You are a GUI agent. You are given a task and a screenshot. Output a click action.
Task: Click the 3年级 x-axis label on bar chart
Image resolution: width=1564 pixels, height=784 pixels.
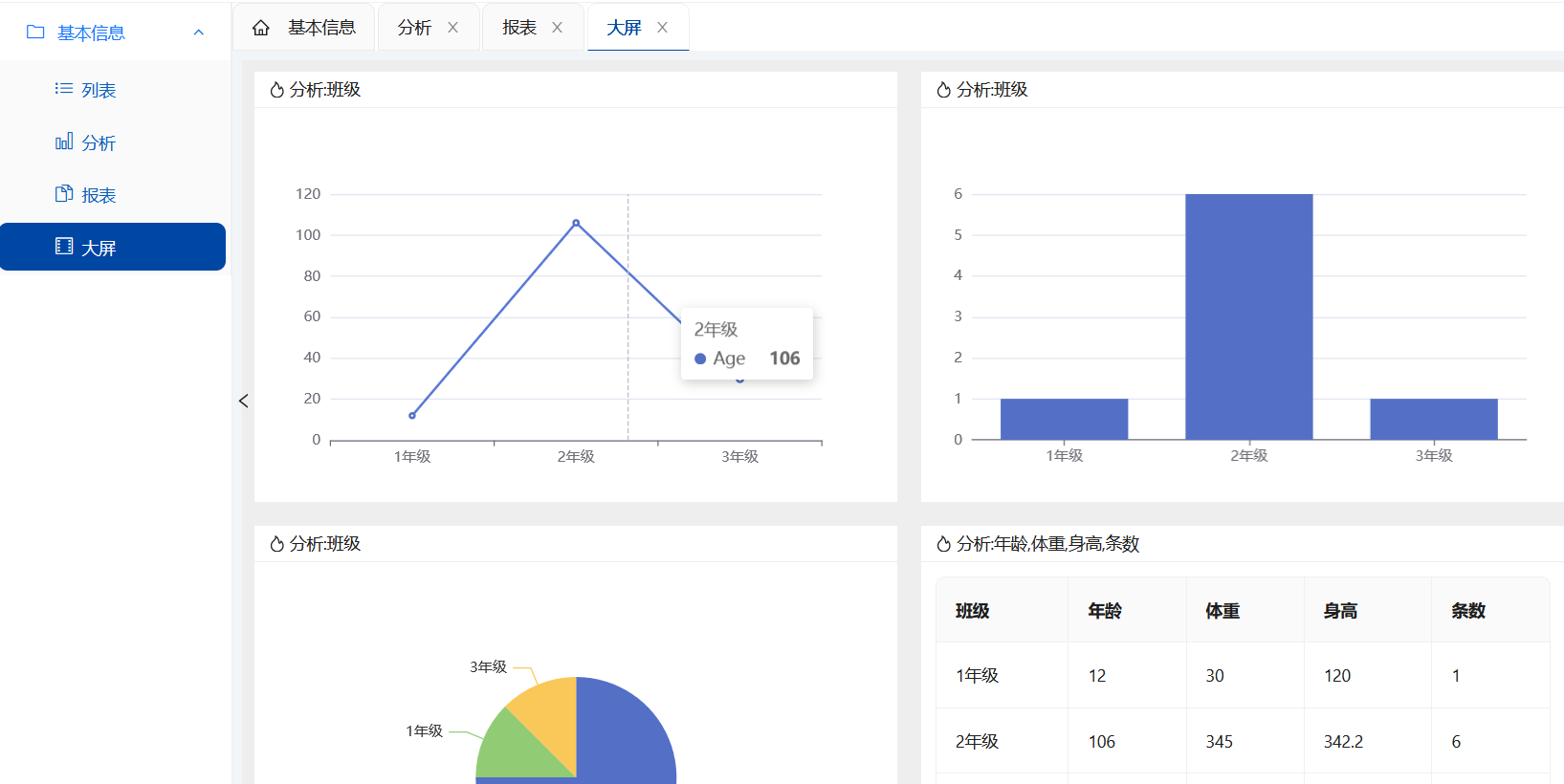1434,456
